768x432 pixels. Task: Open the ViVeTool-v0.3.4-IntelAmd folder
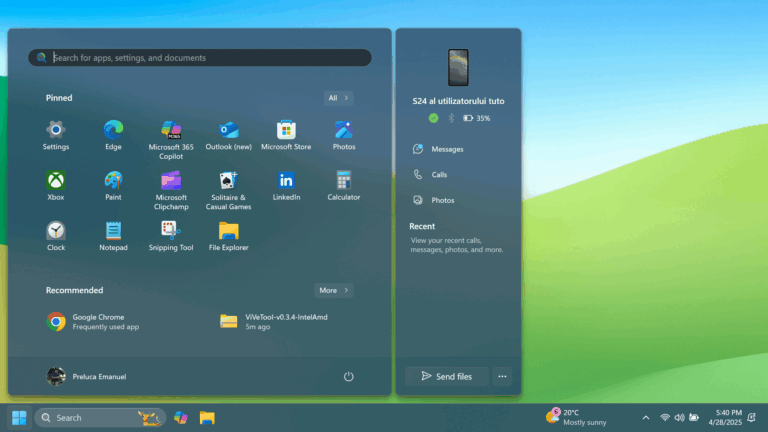(274, 322)
